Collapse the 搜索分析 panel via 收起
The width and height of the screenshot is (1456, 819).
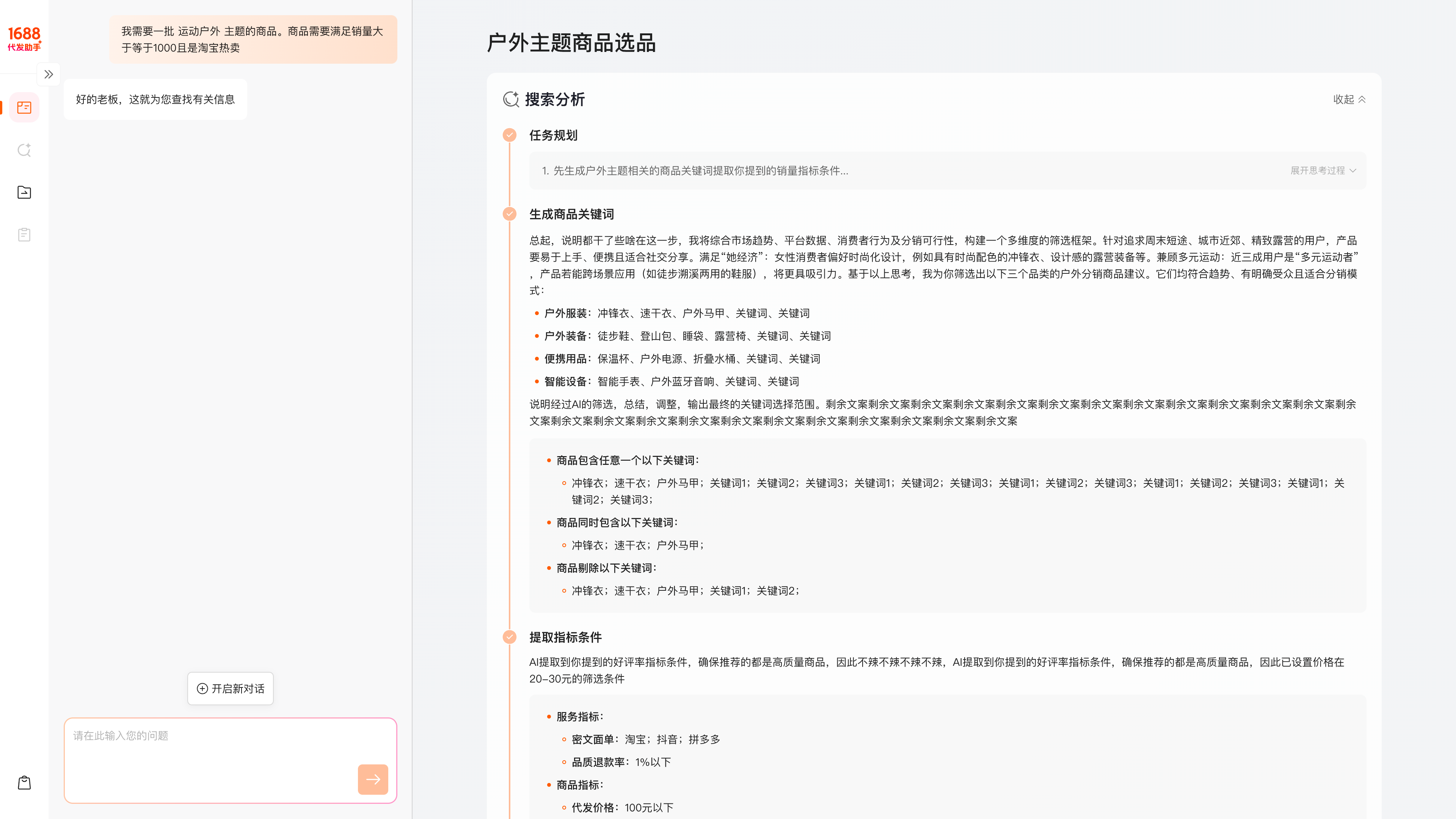pos(1349,99)
